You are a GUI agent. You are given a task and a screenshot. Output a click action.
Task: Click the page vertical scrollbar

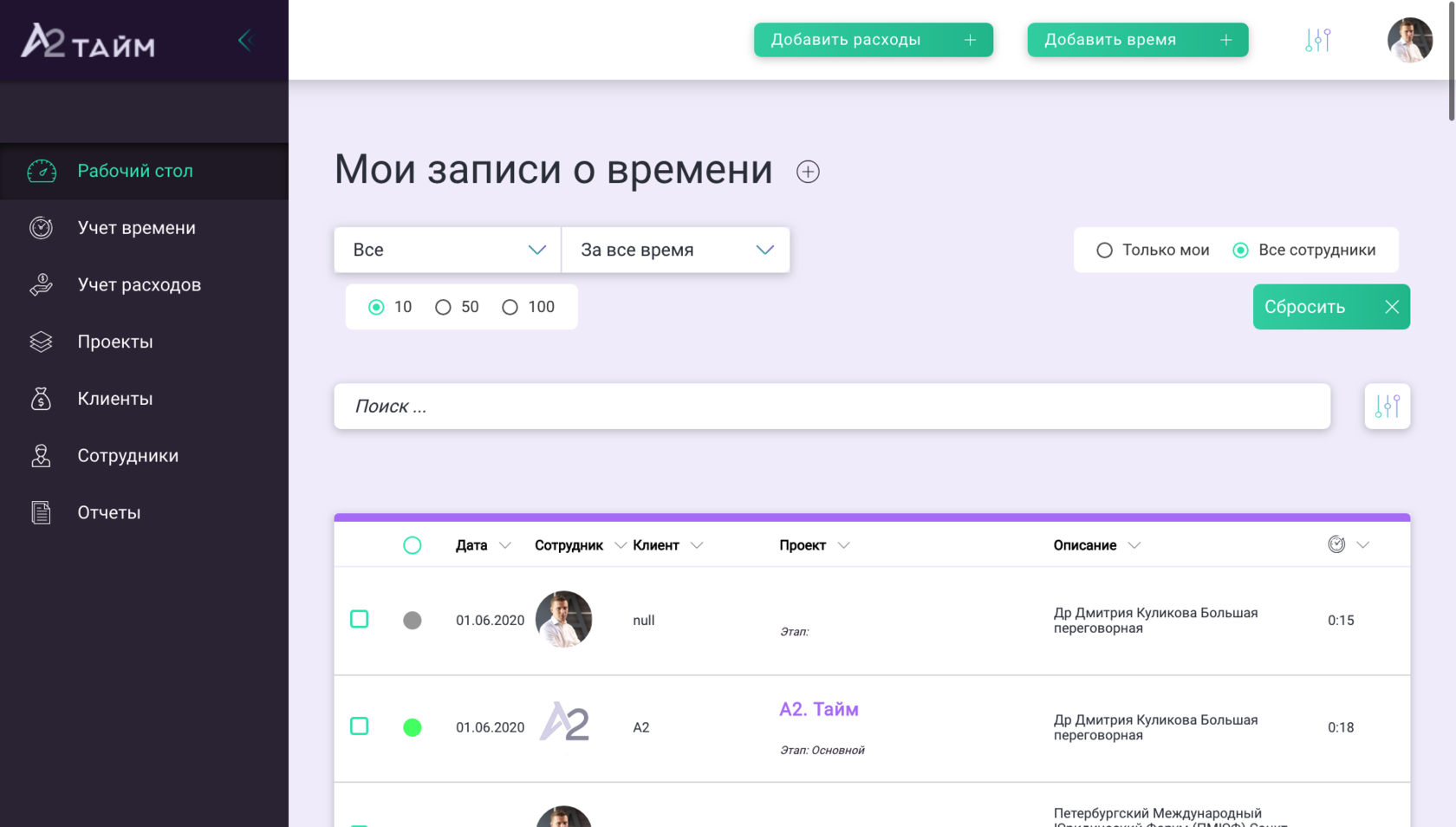coord(1452,61)
